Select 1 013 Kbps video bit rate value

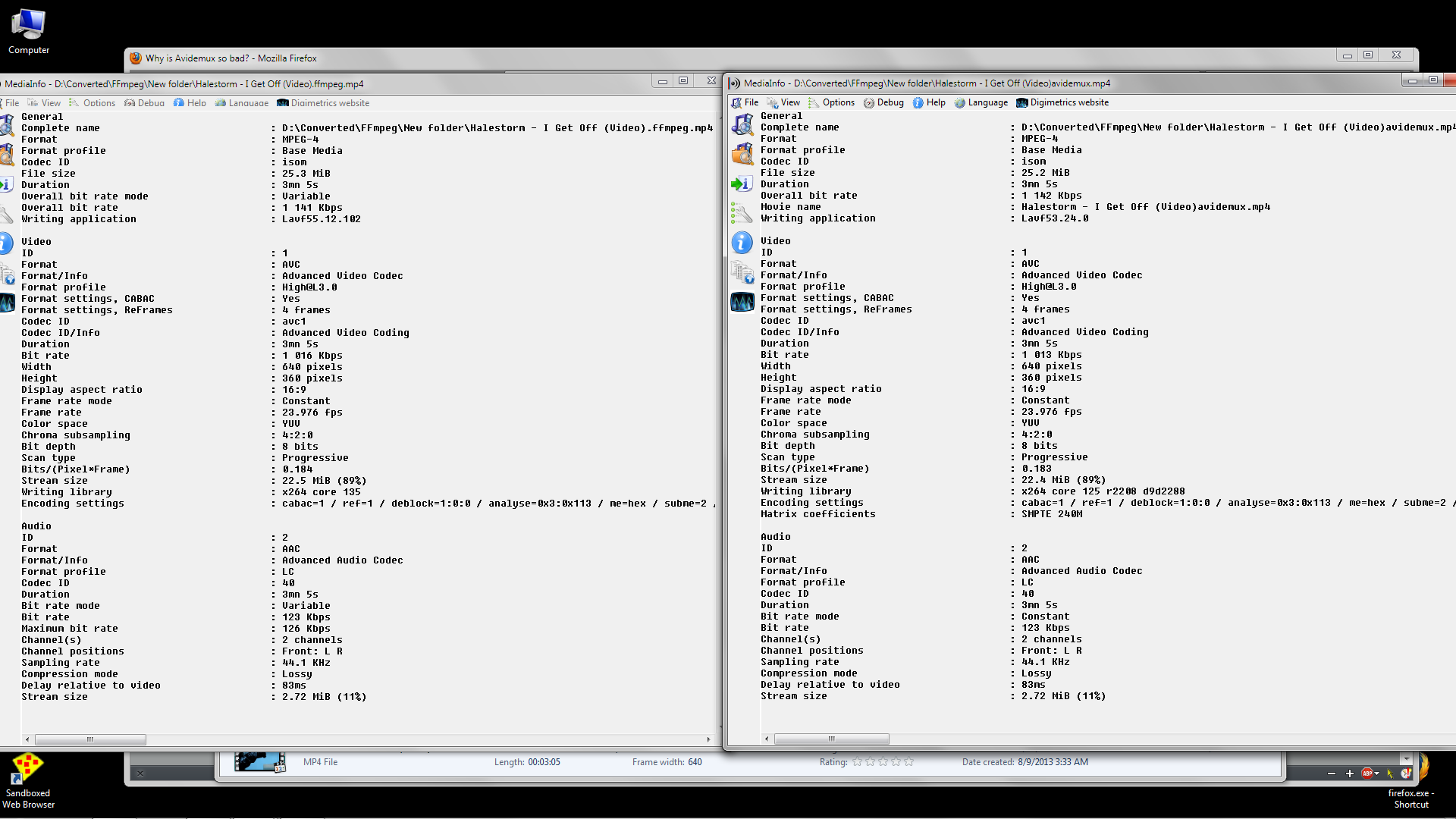coord(1052,355)
